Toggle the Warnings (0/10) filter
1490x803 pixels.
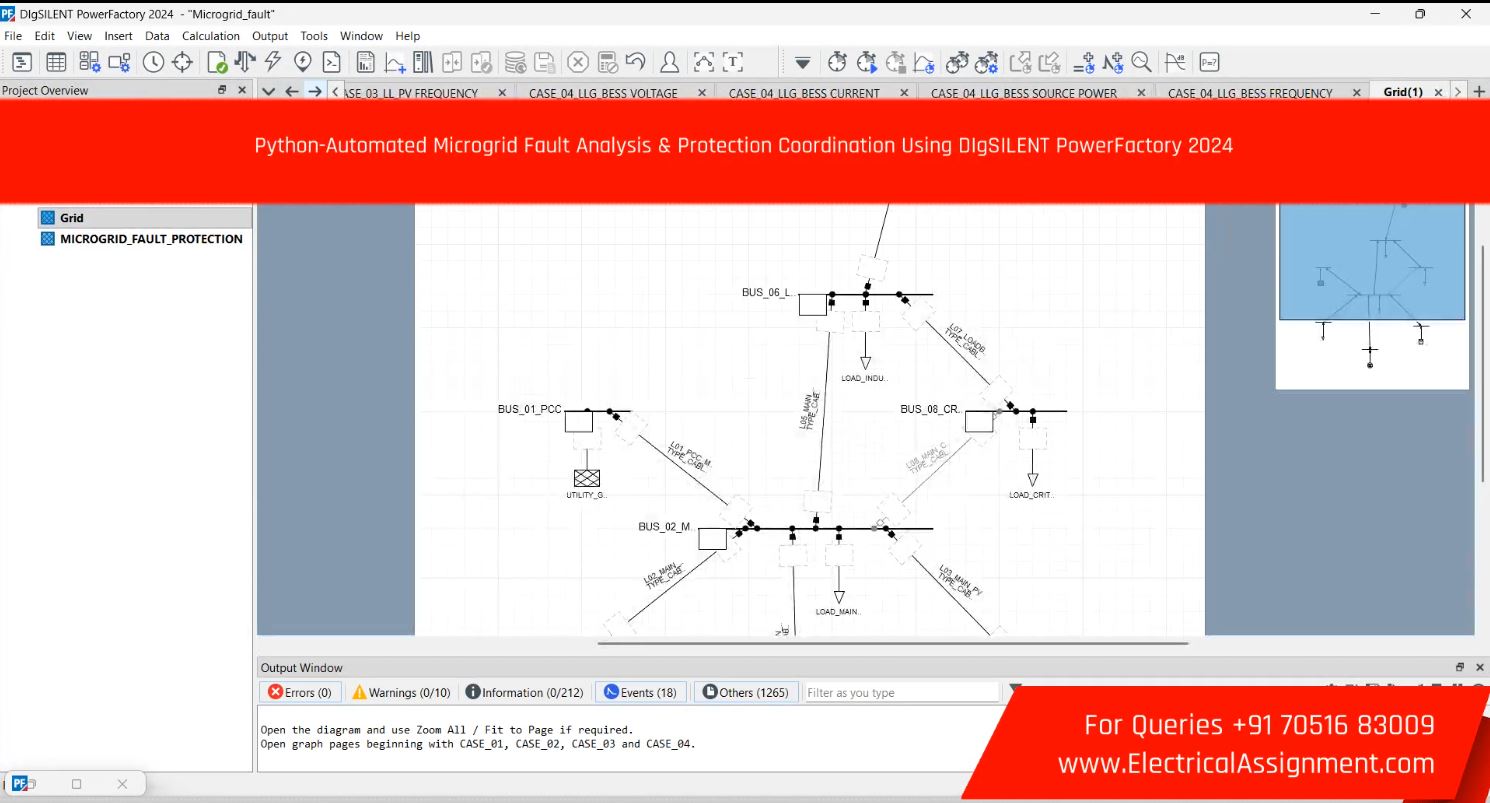(401, 692)
